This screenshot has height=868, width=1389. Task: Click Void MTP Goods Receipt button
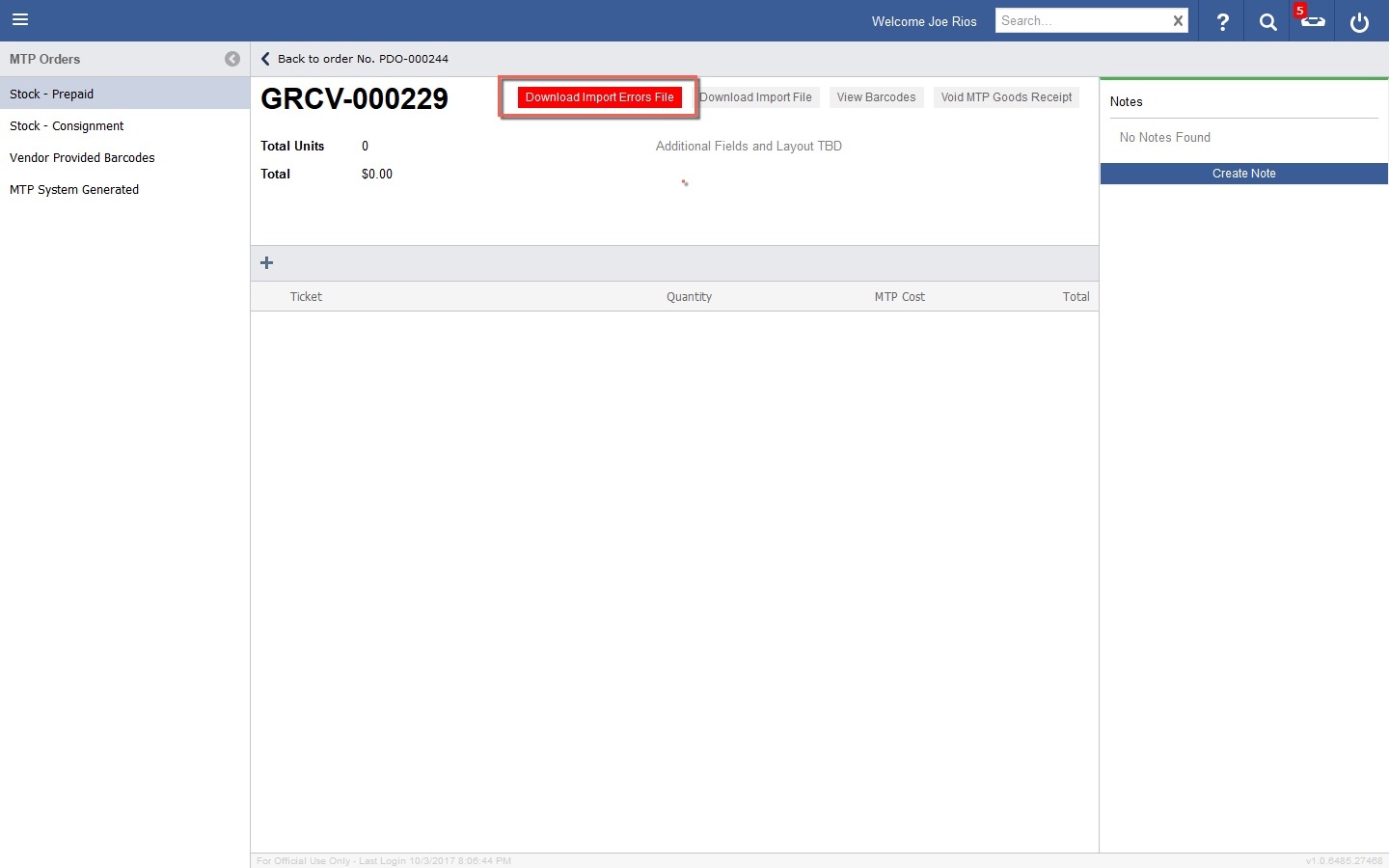[1006, 97]
